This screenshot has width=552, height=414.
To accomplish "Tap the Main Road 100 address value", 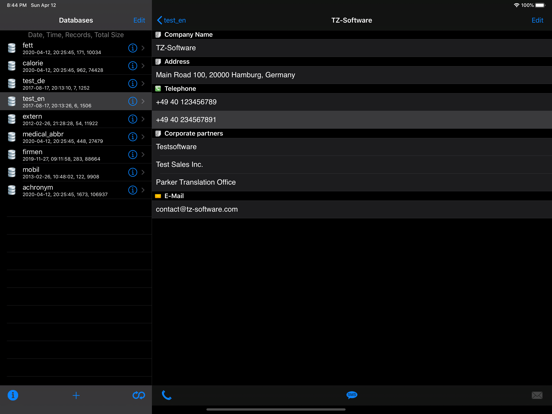I will 352,75.
